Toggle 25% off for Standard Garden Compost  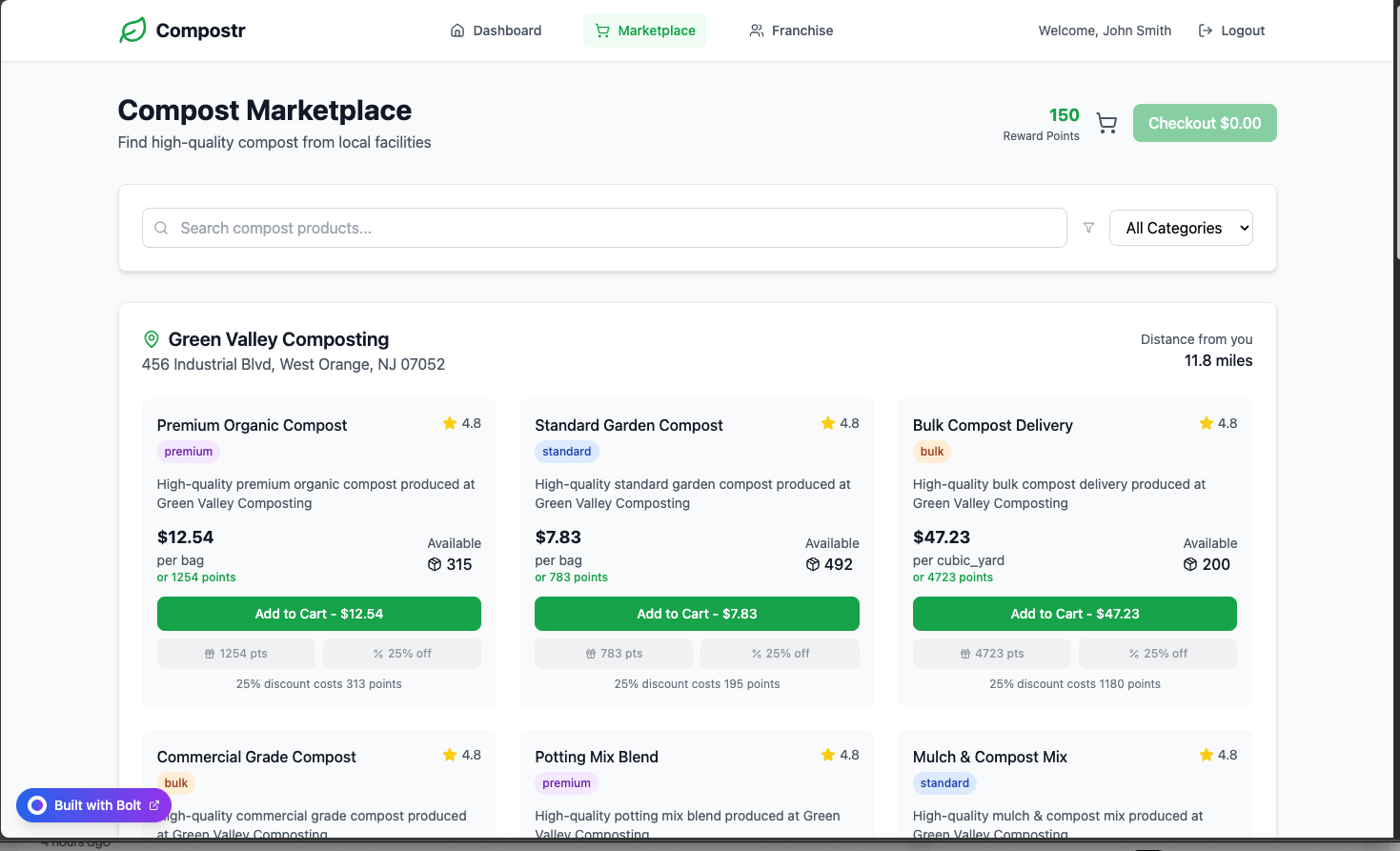780,654
